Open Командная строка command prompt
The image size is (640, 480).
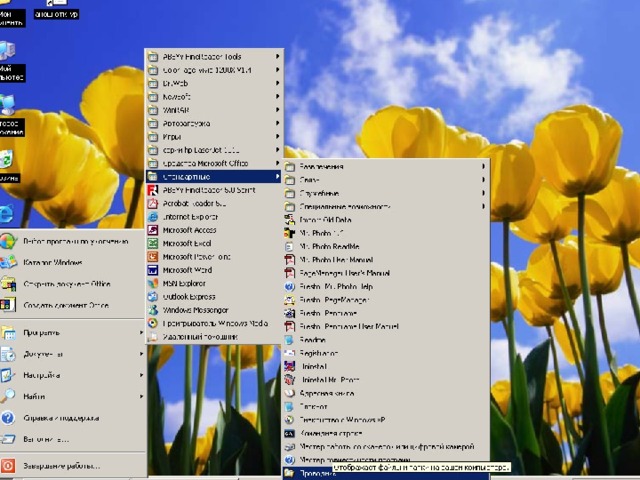[x=386, y=433]
